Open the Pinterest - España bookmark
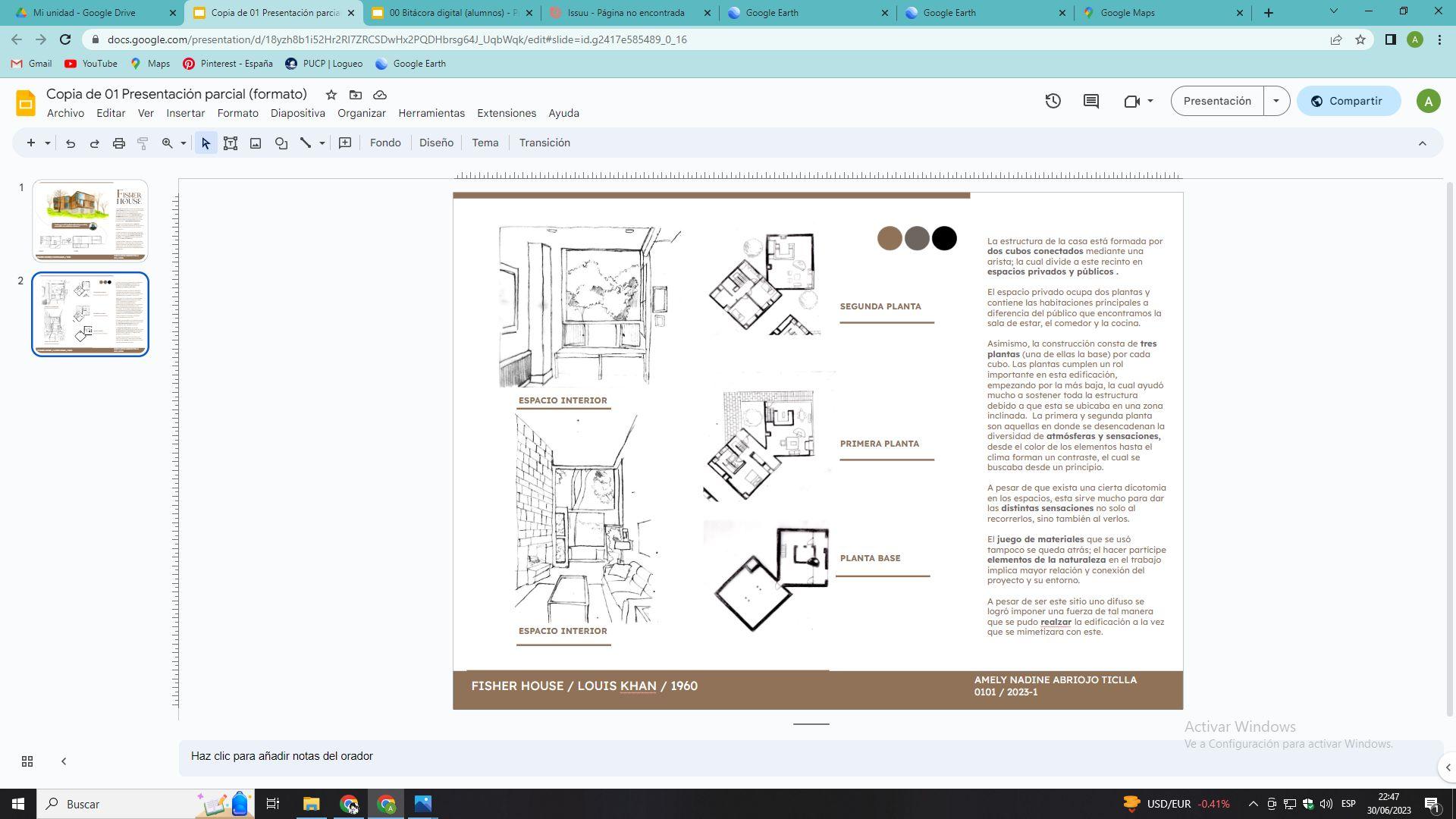The image size is (1456, 819). click(x=227, y=64)
